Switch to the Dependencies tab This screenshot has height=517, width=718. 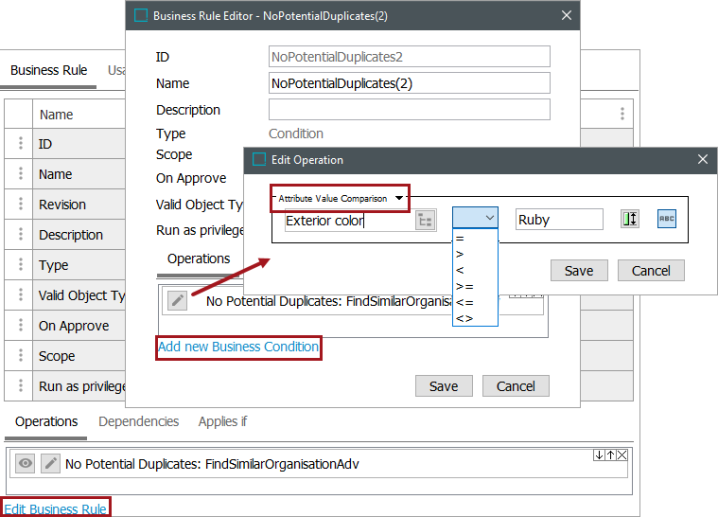coord(139,421)
